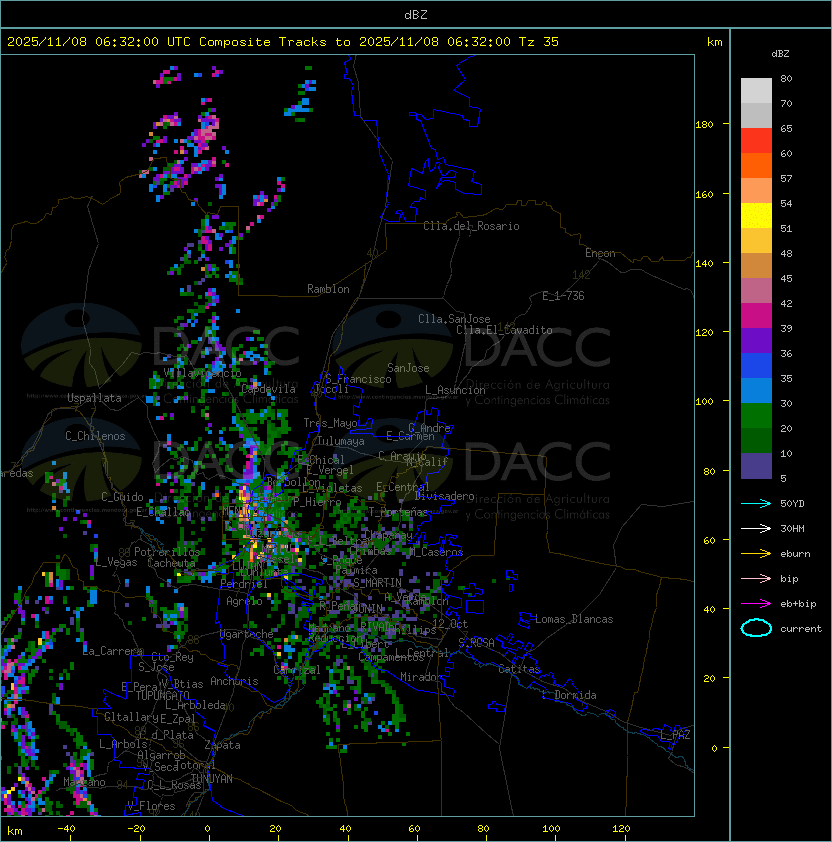Click the 'dBZ' title at the top
The width and height of the screenshot is (832, 842).
click(x=416, y=14)
